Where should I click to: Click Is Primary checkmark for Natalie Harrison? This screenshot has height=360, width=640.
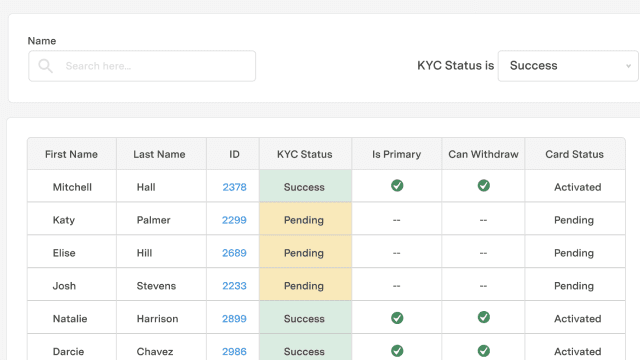coord(397,318)
